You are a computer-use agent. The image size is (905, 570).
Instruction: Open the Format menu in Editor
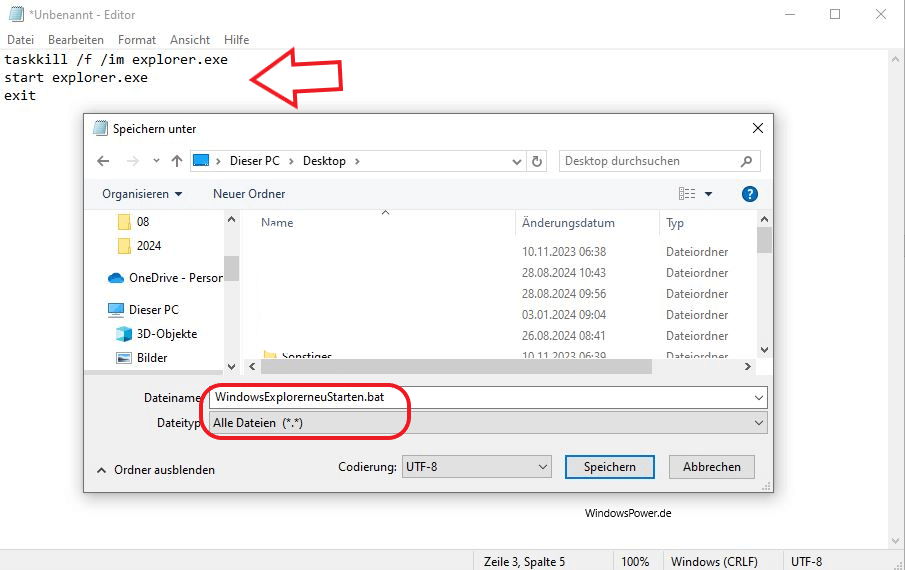click(137, 40)
